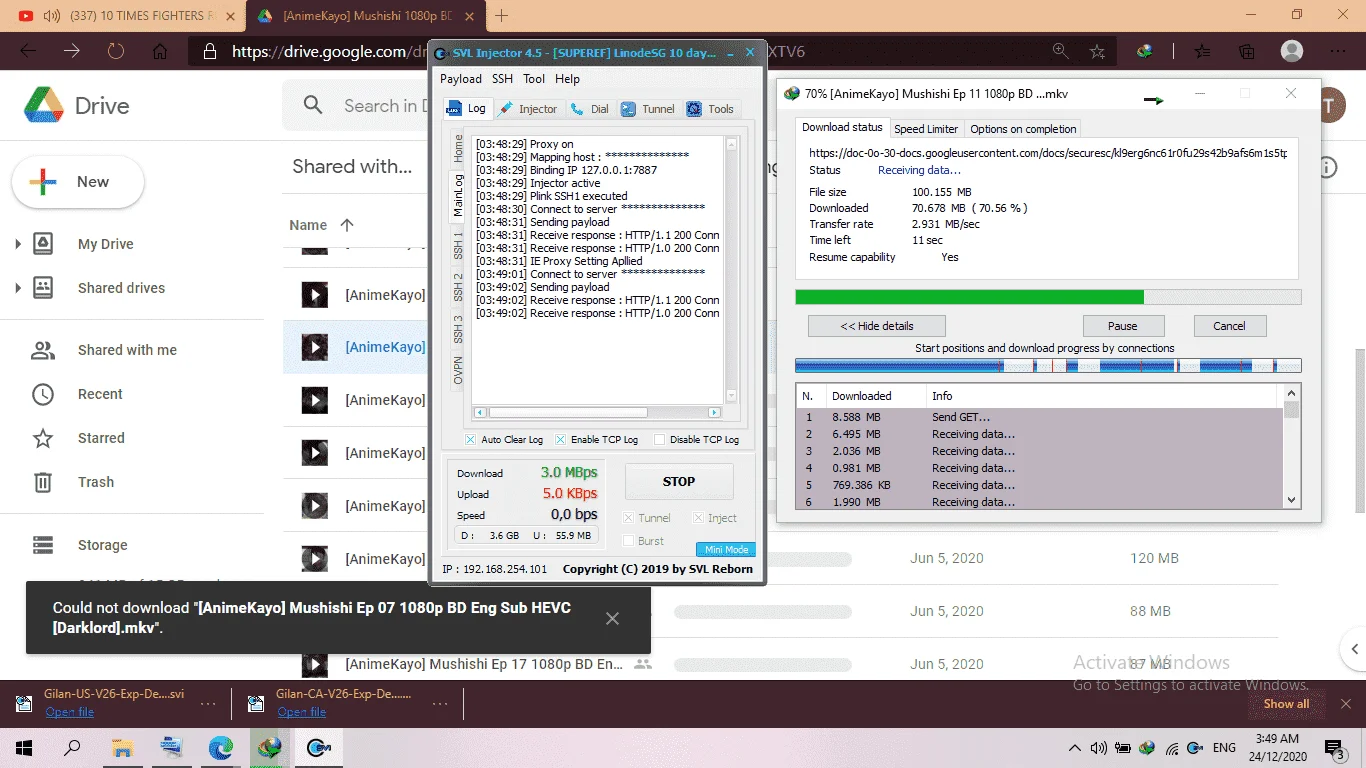Click browser favorites star icon

[1098, 51]
